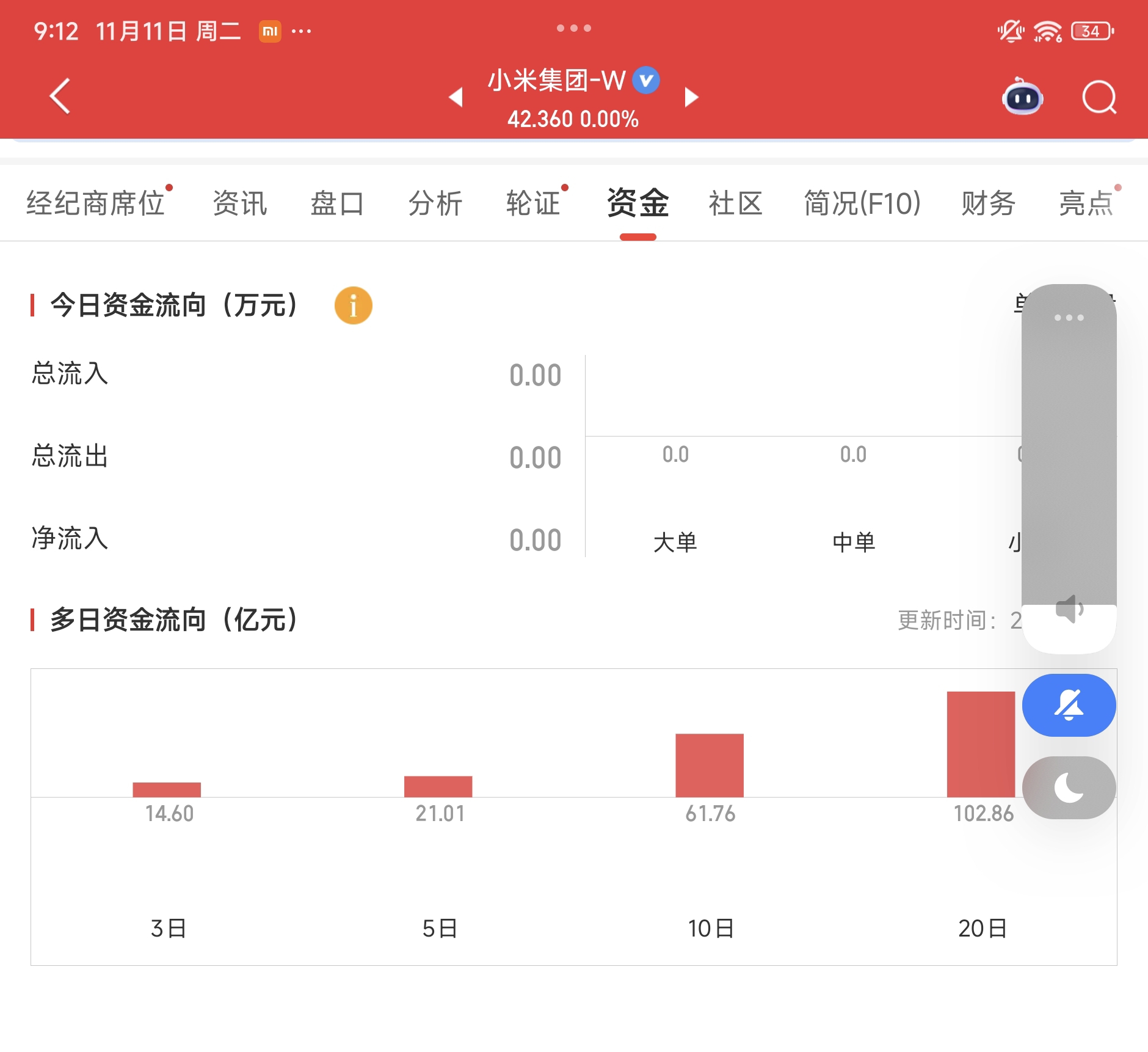Viewport: 1148px width, 1052px height.
Task: Tap the Wi-Fi status icon
Action: point(1048,31)
